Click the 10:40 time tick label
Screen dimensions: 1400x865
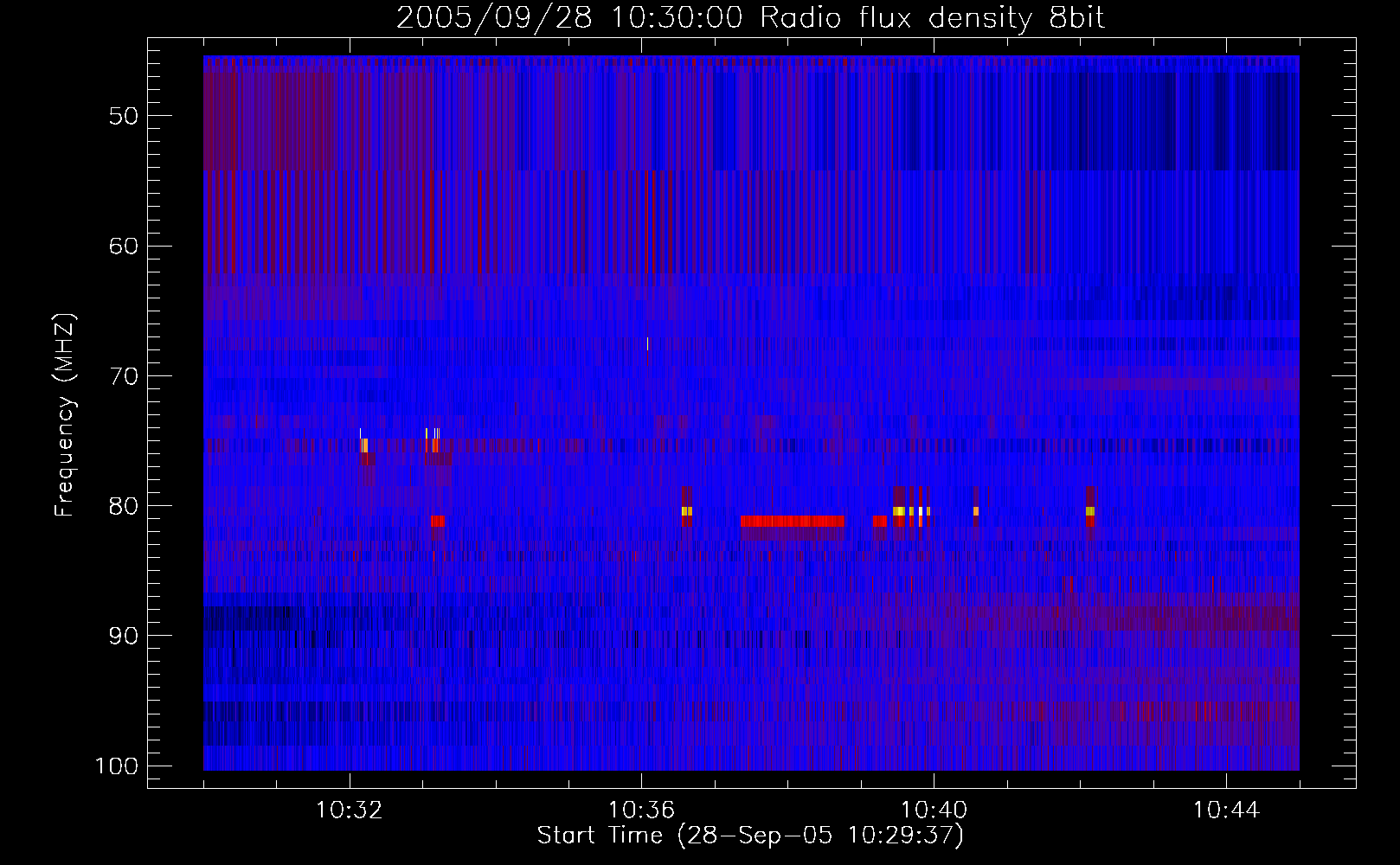pyautogui.click(x=934, y=811)
